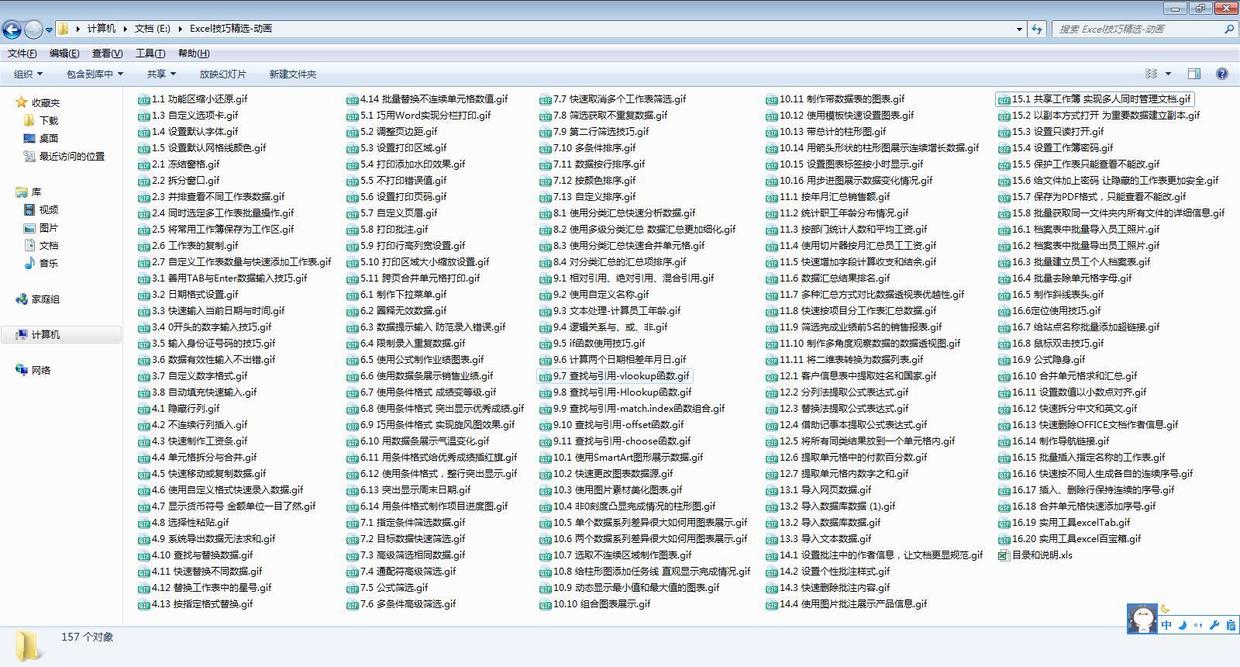Toggle the 中 Chinese input mode indicator
1240x667 pixels.
click(1167, 625)
